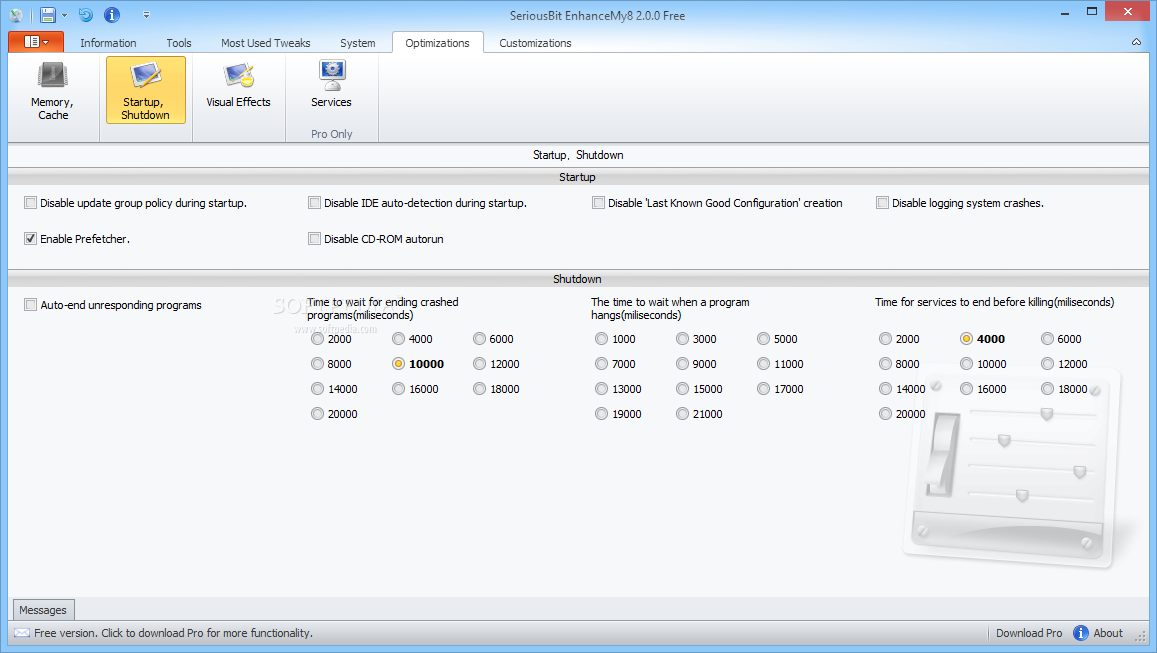Select 16000 for services end time

[x=967, y=389]
